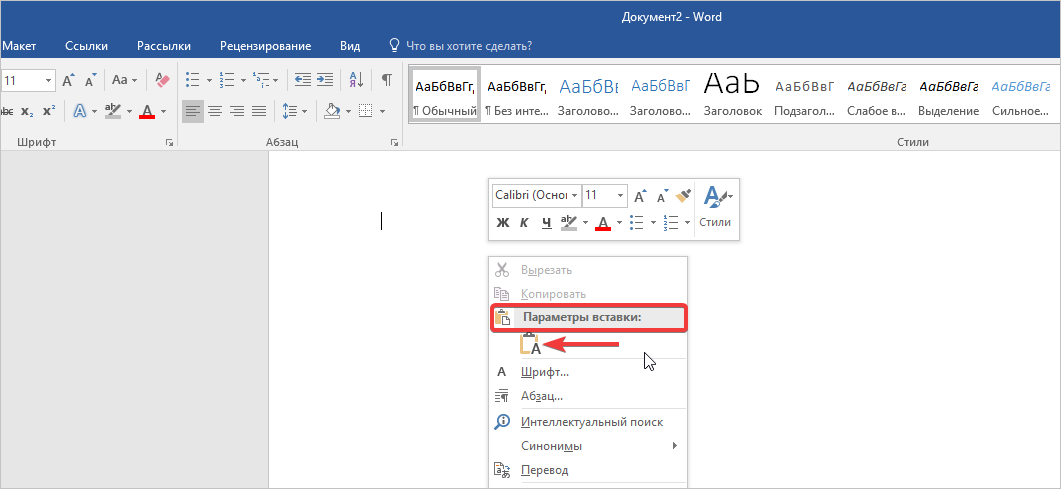This screenshot has width=1061, height=489.
Task: Click the 'Что вы хотите сделать?' search box
Action: tap(468, 46)
